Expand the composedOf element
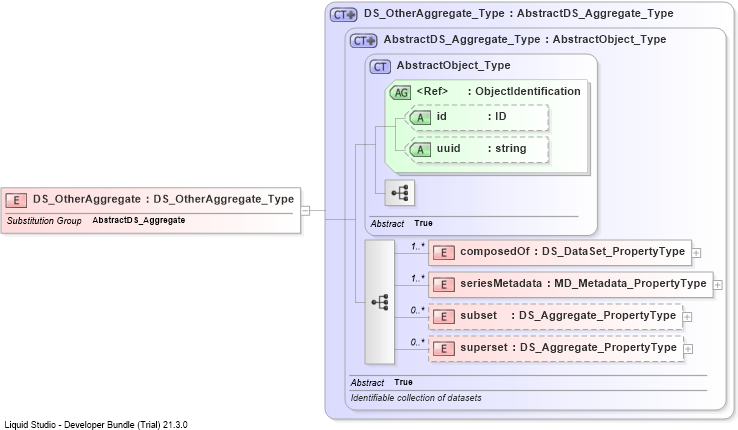 click(x=696, y=253)
